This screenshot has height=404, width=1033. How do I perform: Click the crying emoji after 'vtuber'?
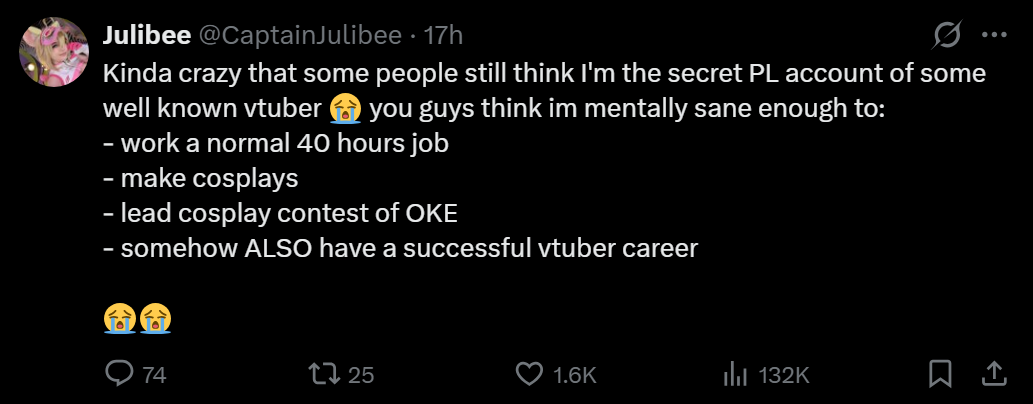[x=345, y=109]
